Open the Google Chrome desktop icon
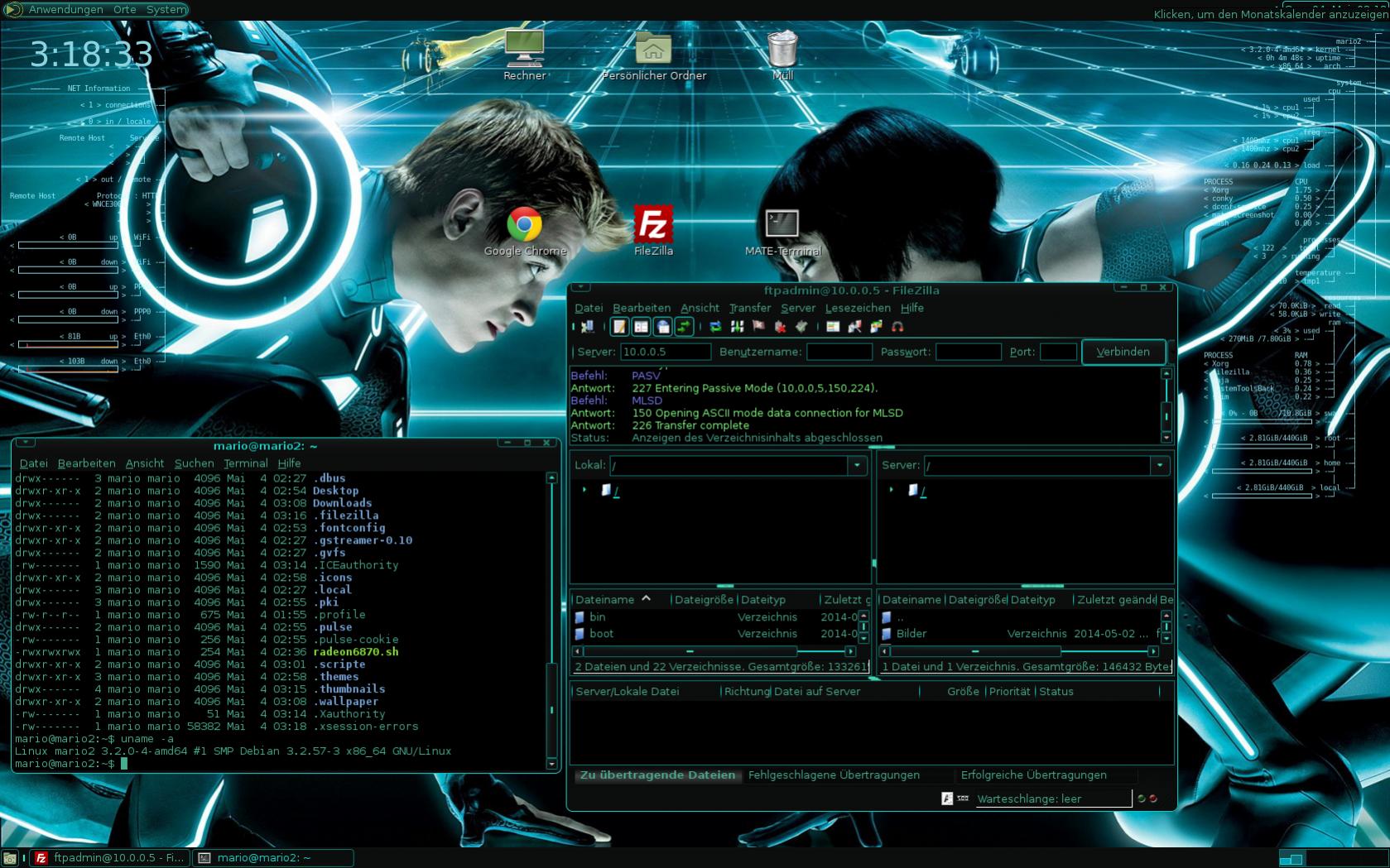 (525, 232)
